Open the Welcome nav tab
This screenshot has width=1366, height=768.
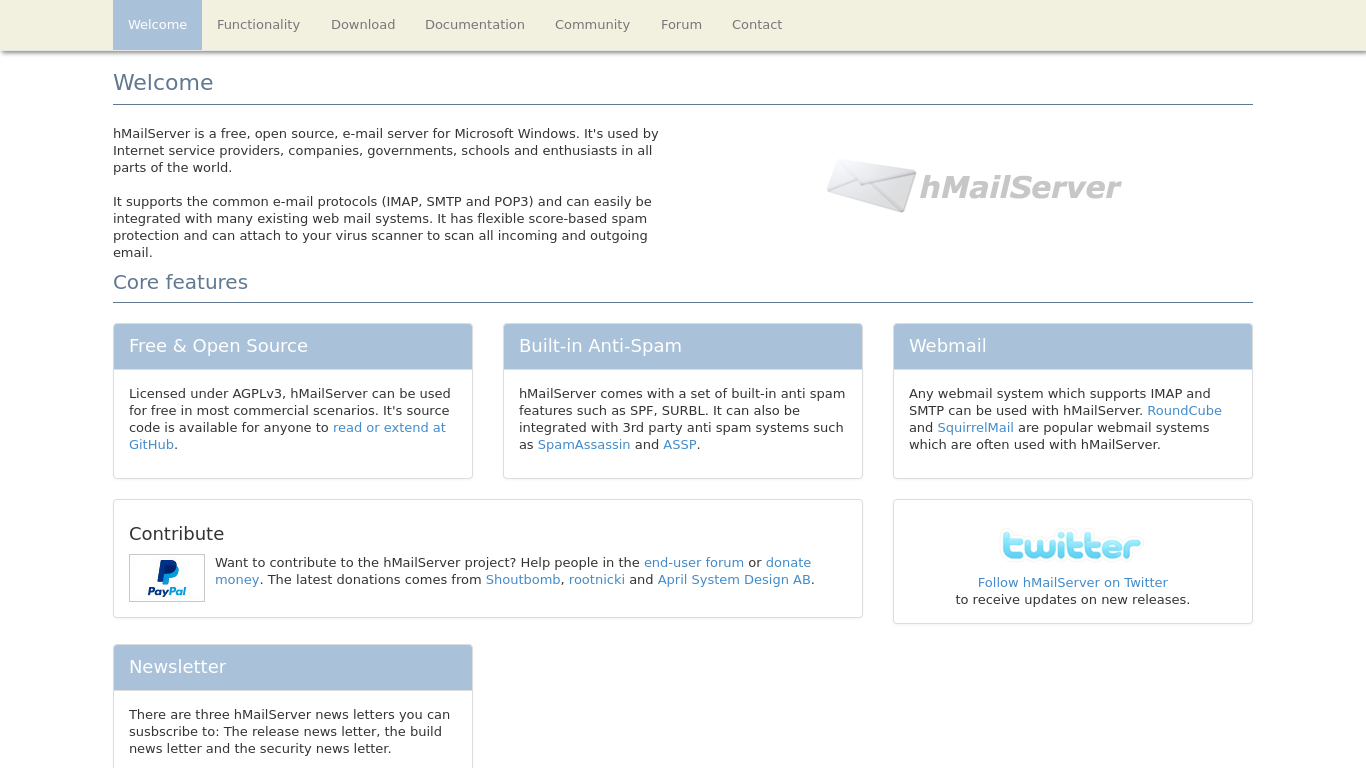157,25
